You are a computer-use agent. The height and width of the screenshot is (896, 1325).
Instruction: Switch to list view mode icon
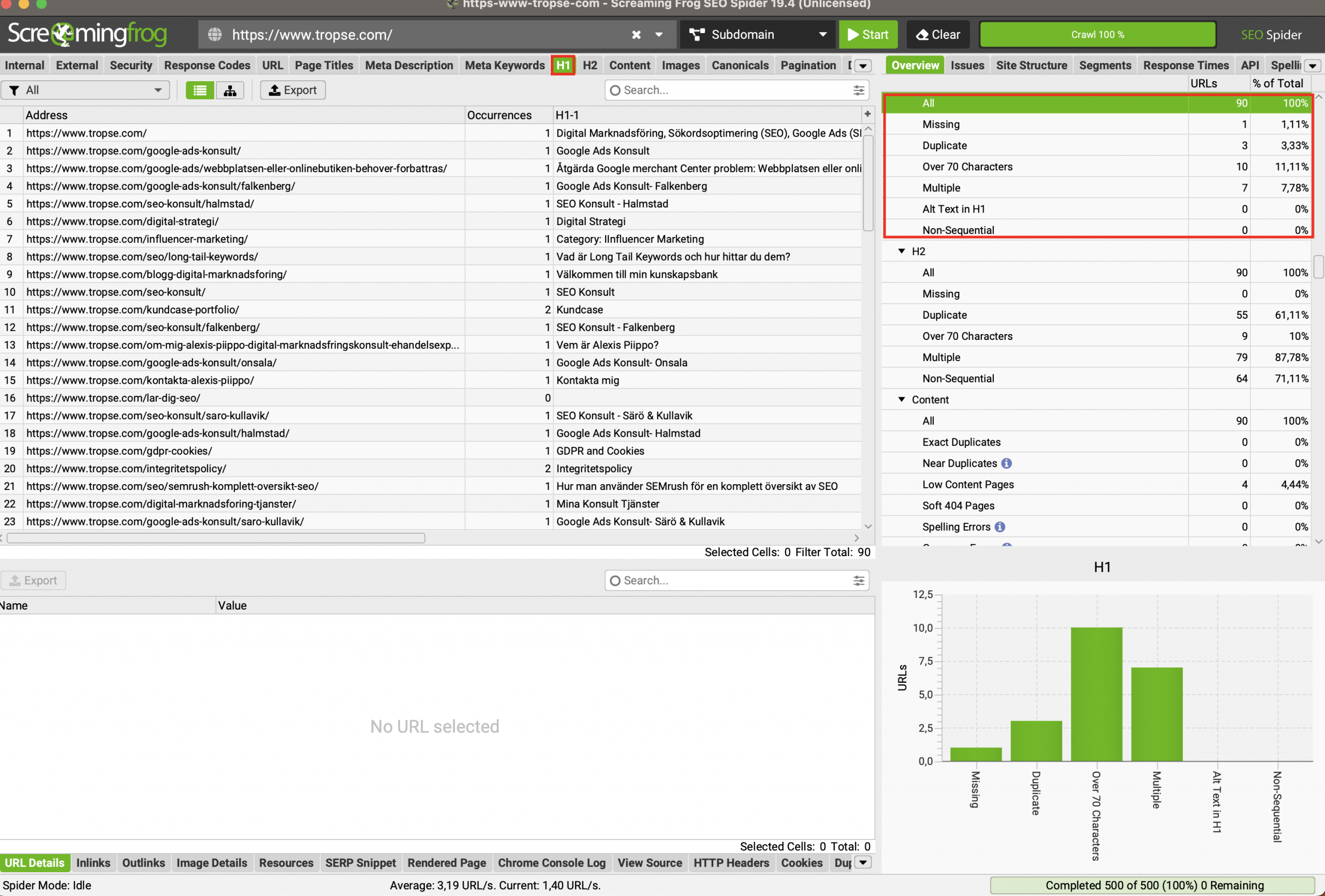(200, 90)
